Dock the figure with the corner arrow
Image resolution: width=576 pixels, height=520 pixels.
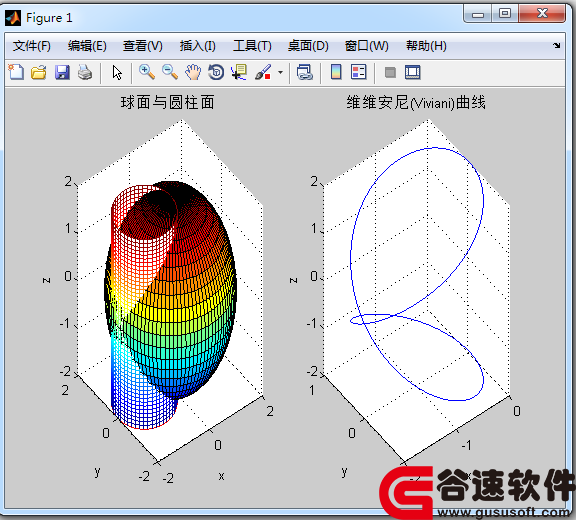(557, 46)
